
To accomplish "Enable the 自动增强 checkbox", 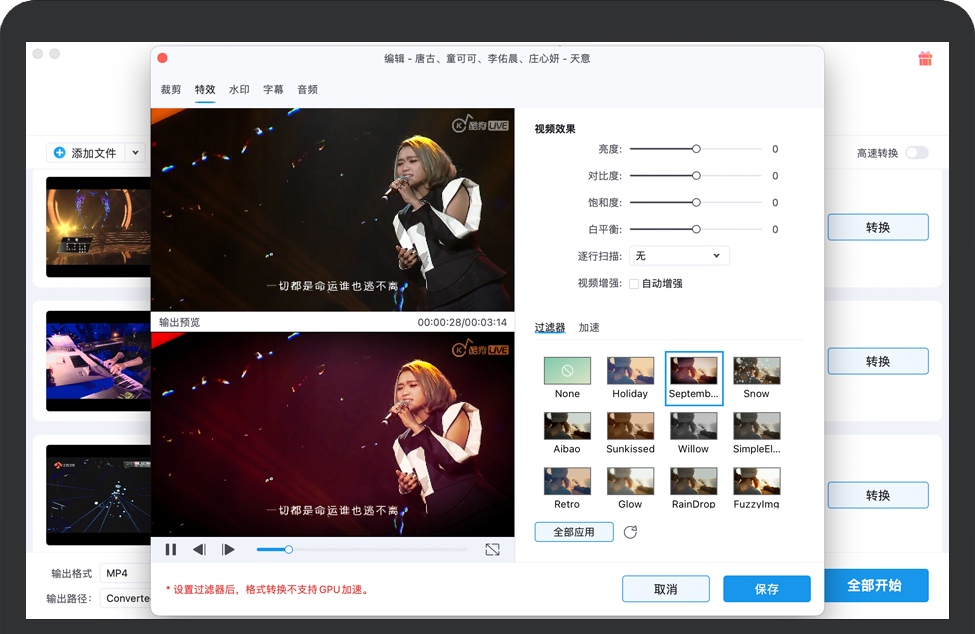I will click(634, 283).
